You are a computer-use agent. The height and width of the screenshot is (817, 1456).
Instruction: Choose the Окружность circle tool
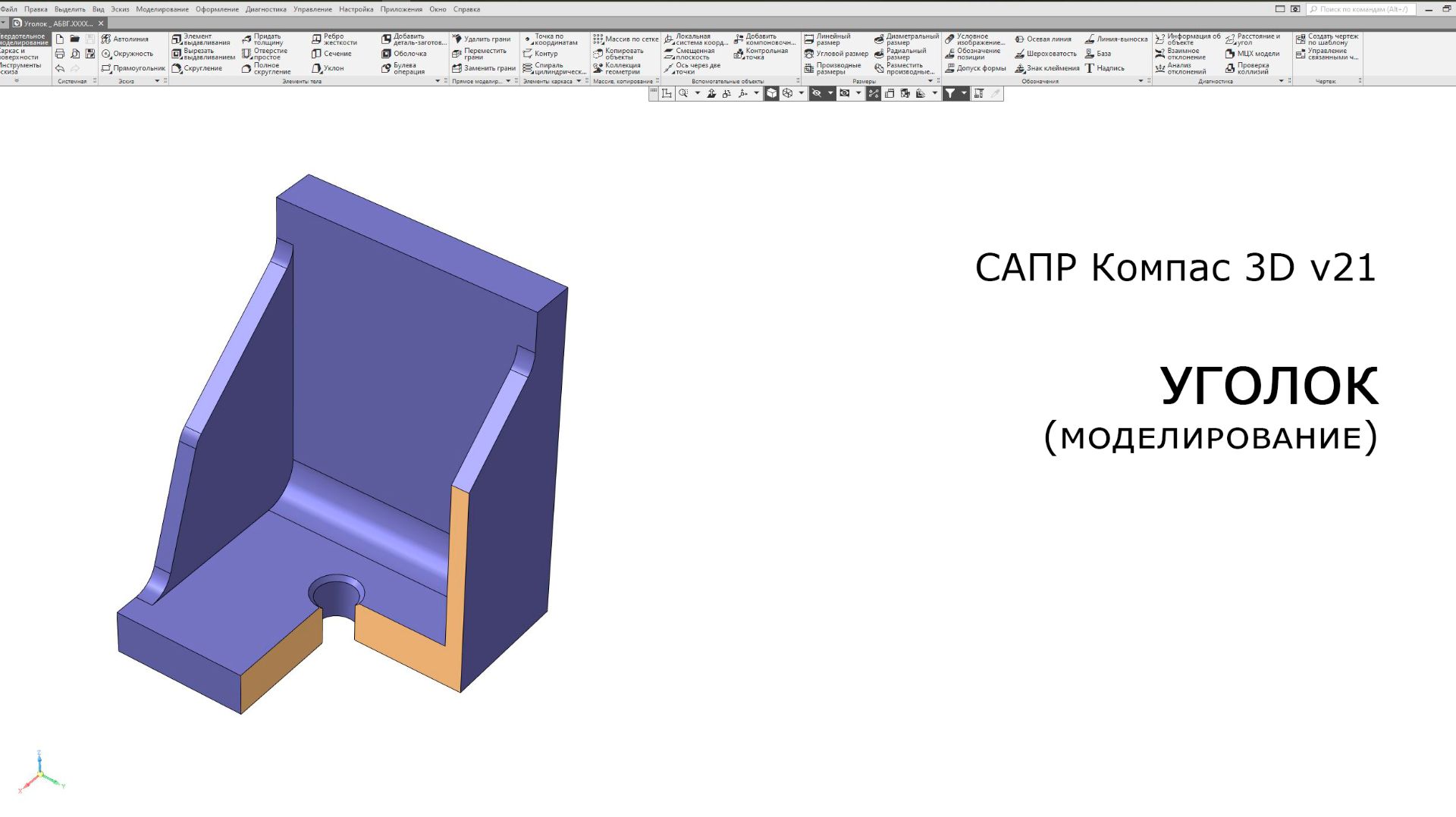(x=127, y=54)
